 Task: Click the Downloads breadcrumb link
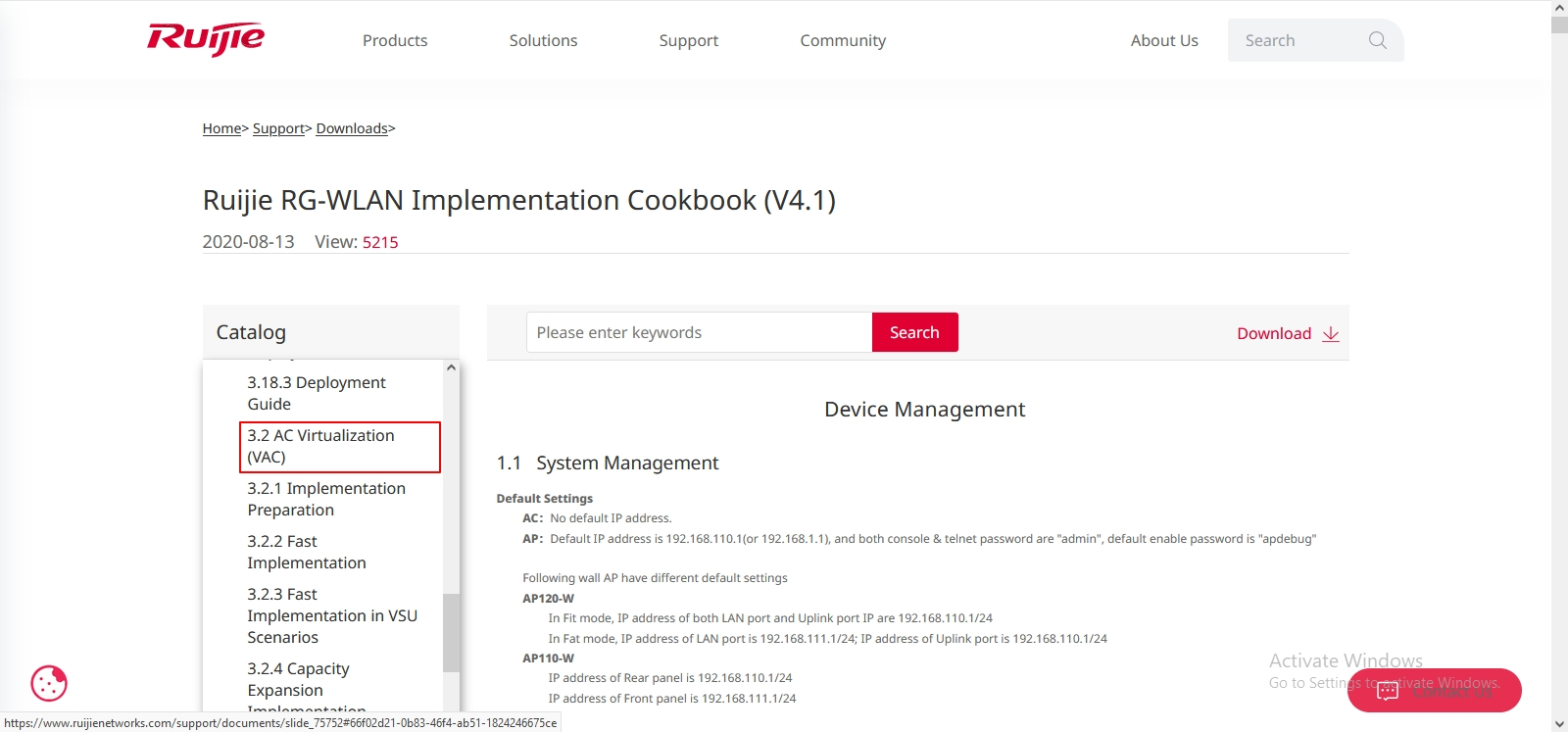tap(352, 128)
